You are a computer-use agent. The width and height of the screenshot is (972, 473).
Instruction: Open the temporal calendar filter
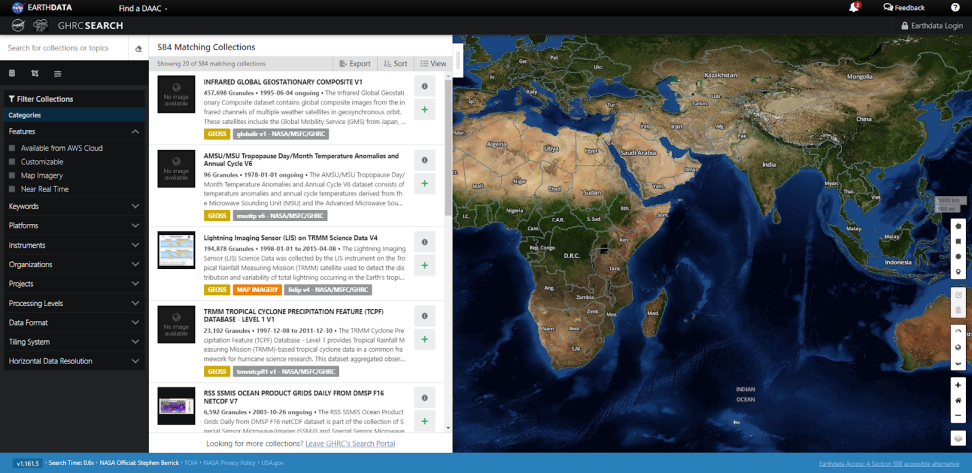tap(12, 73)
